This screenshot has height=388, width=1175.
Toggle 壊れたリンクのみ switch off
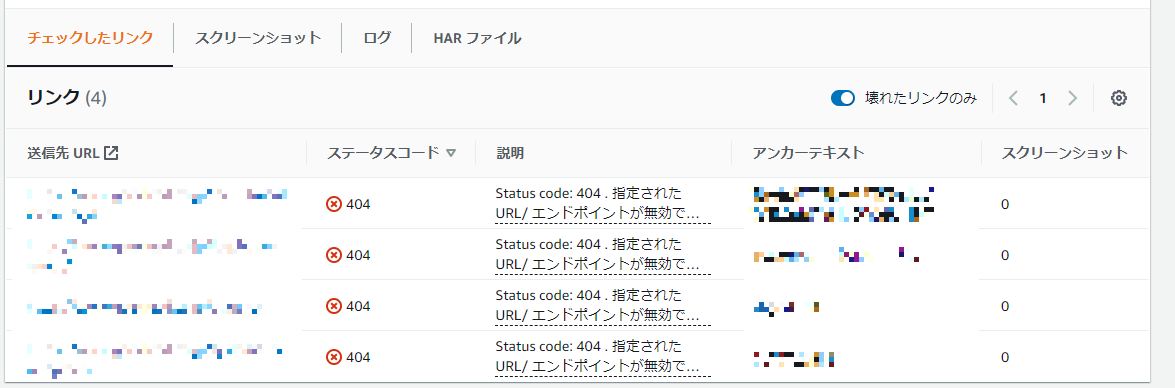[843, 98]
